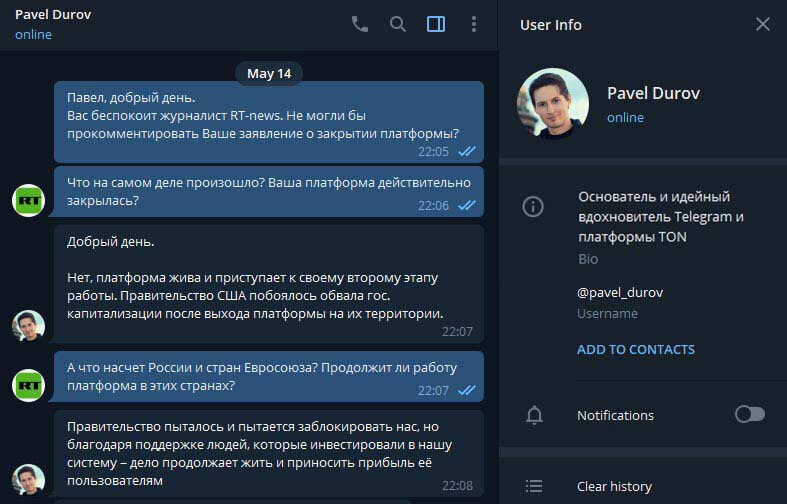Click the Notifications label
Image resolution: width=787 pixels, height=504 pixels.
615,416
